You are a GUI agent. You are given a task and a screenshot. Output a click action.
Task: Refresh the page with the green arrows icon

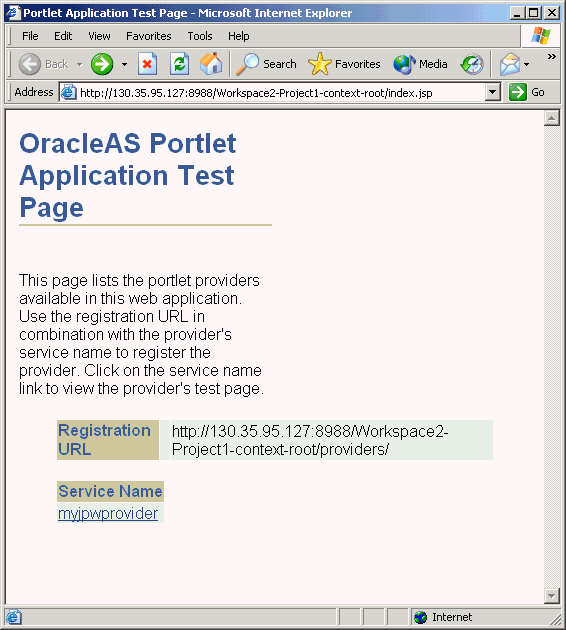[x=179, y=64]
